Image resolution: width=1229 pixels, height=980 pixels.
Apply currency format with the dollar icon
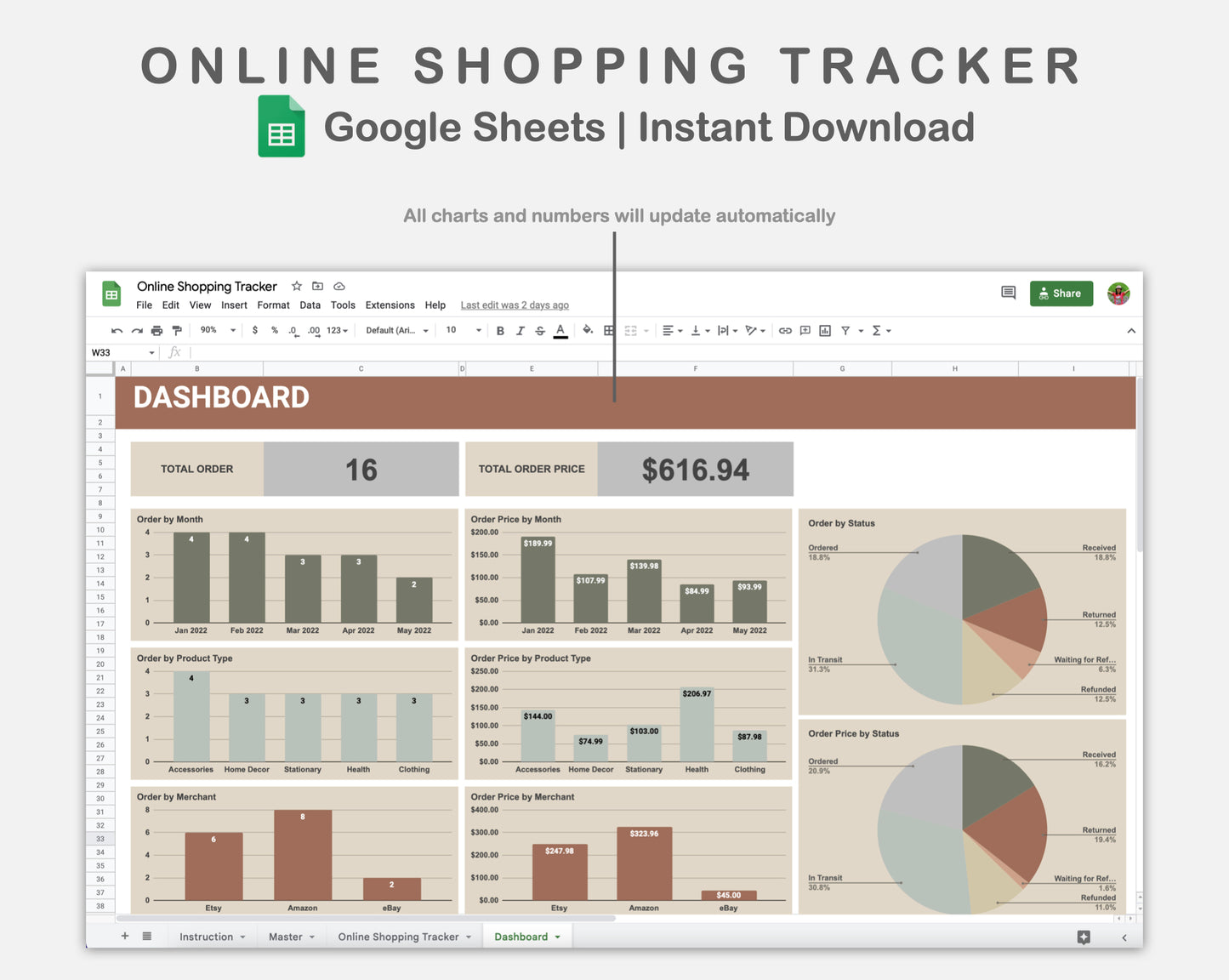tap(255, 330)
